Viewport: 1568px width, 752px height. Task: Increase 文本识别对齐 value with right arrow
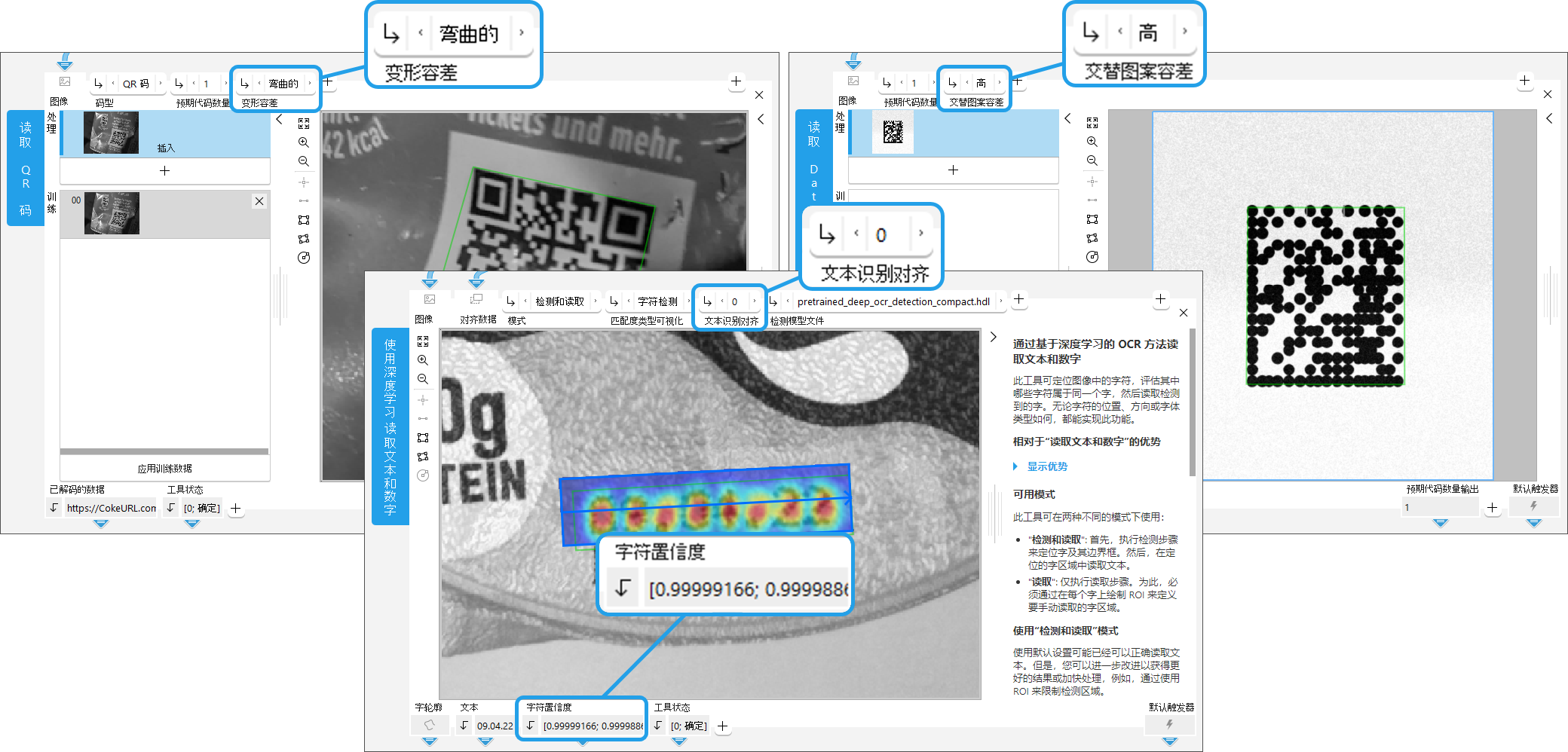tap(755, 301)
